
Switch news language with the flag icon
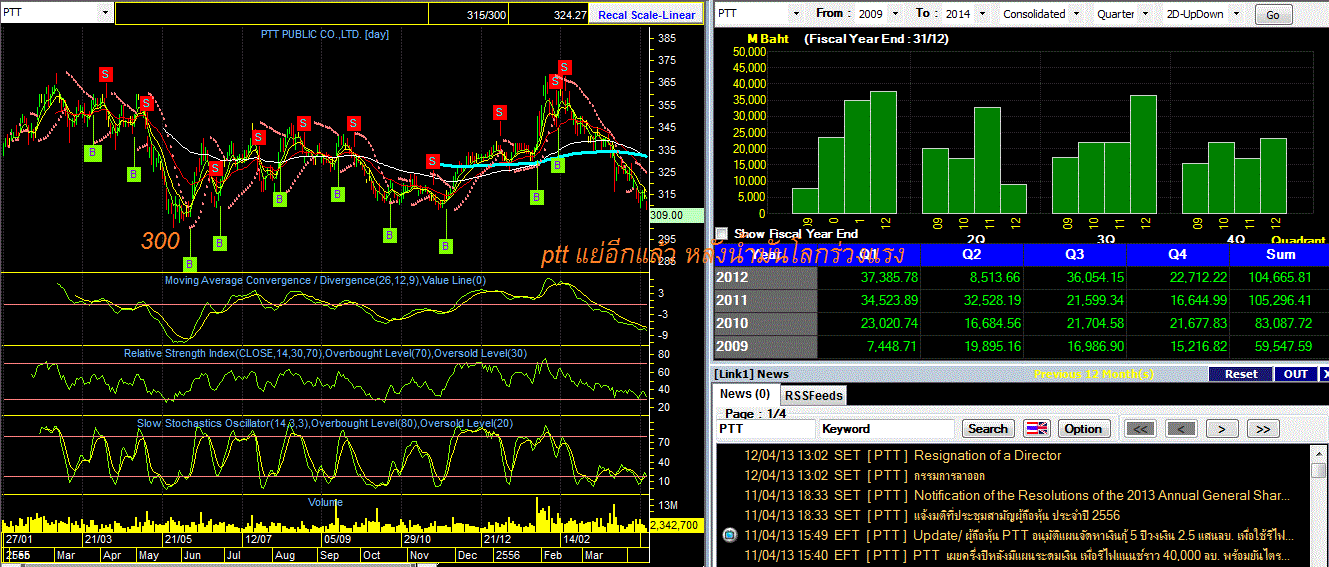coord(1037,429)
